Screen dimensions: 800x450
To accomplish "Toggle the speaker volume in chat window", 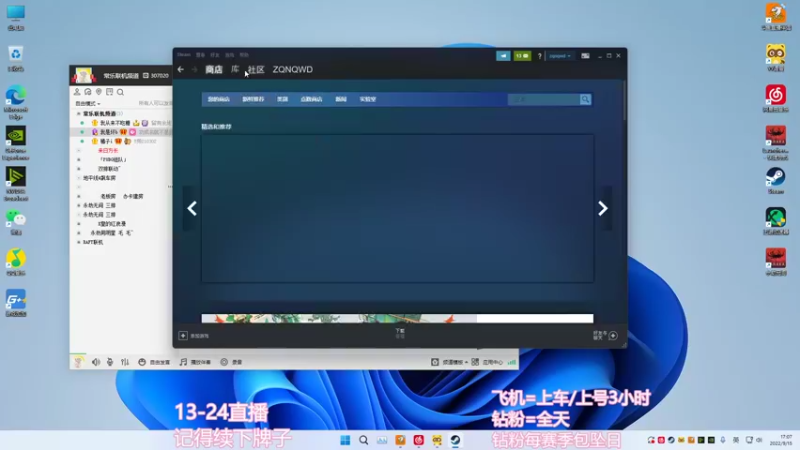I will click(x=96, y=362).
